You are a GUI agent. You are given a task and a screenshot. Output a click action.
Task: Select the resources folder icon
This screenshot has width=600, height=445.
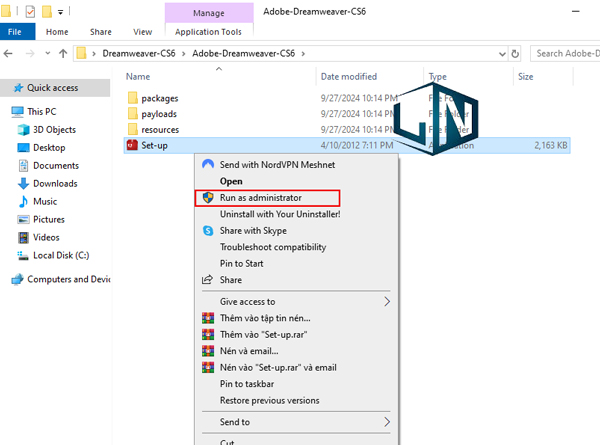point(133,129)
